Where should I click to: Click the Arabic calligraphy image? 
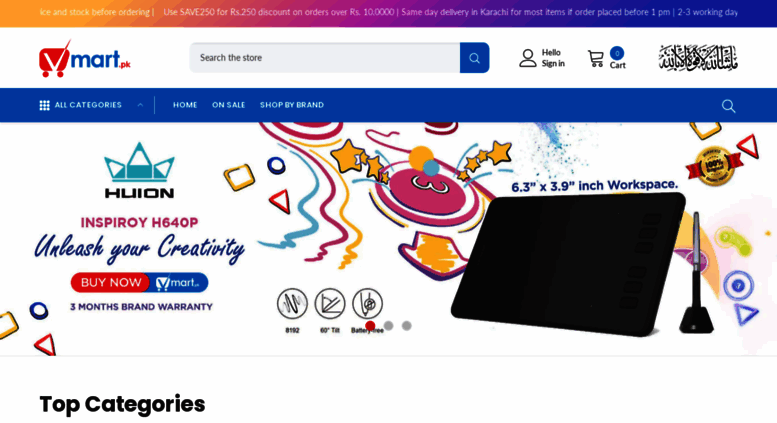click(x=698, y=58)
